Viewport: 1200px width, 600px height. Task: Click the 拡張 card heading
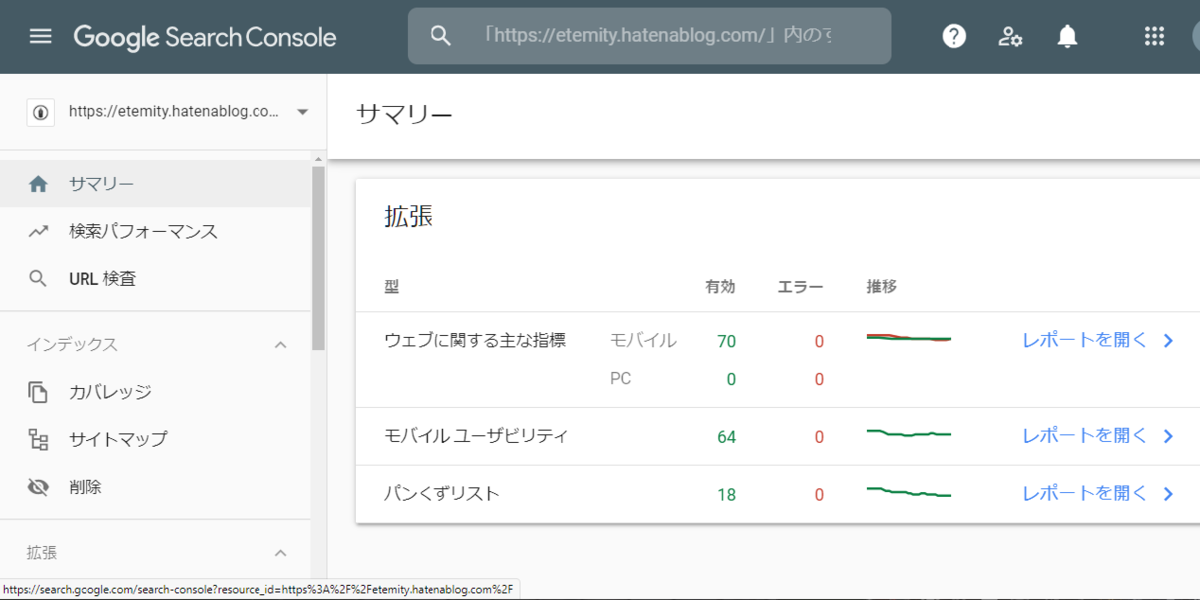click(409, 217)
